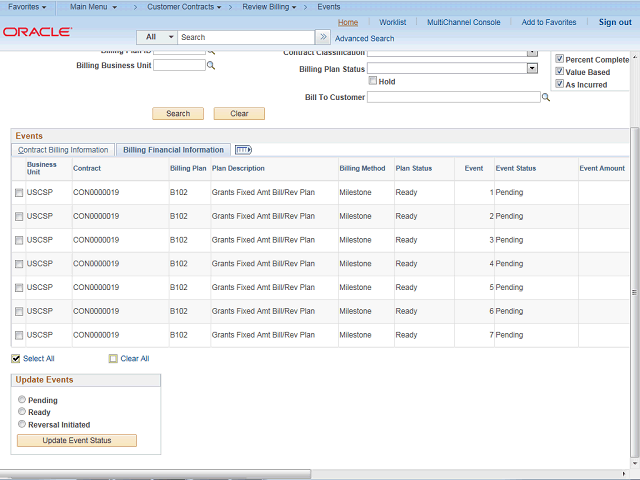Expand the Billing Plan Status dropdown

pyautogui.click(x=532, y=68)
